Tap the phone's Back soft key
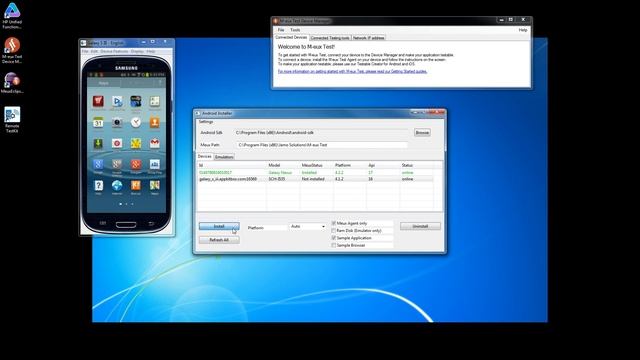Screen dimensions: 640x360 click(x=151, y=224)
